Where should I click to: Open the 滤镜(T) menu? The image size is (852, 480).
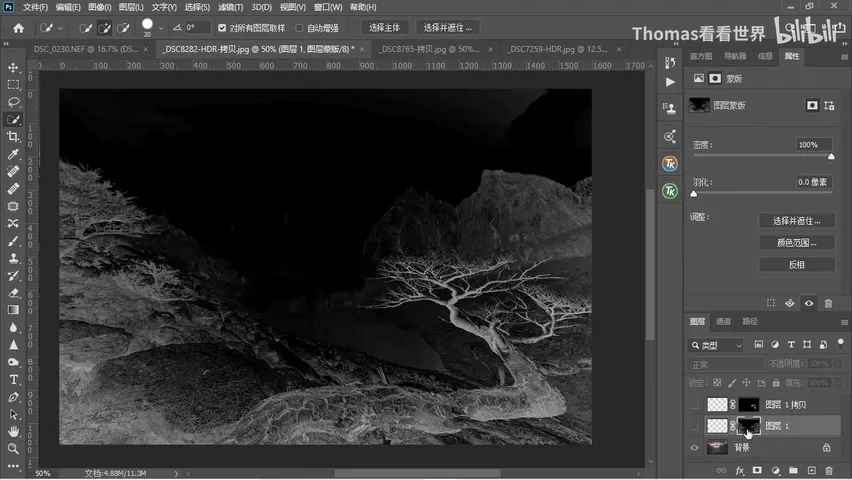230,7
